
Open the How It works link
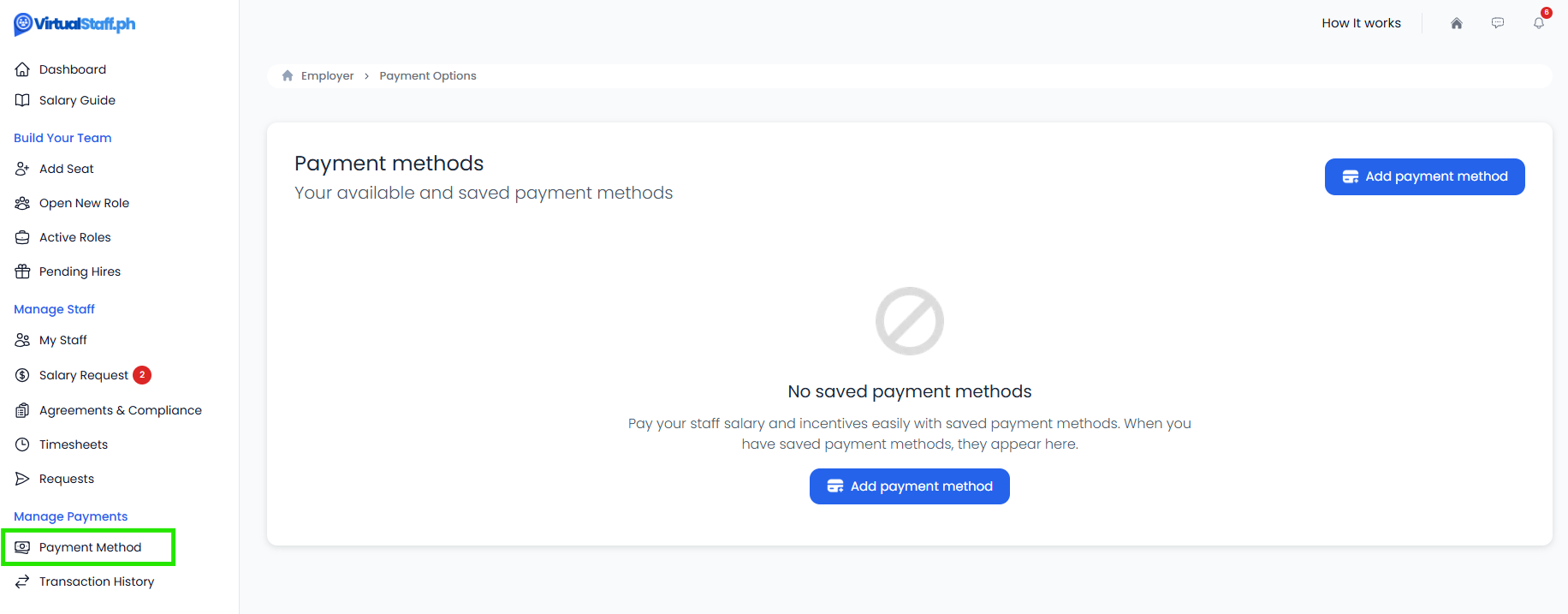[1361, 23]
